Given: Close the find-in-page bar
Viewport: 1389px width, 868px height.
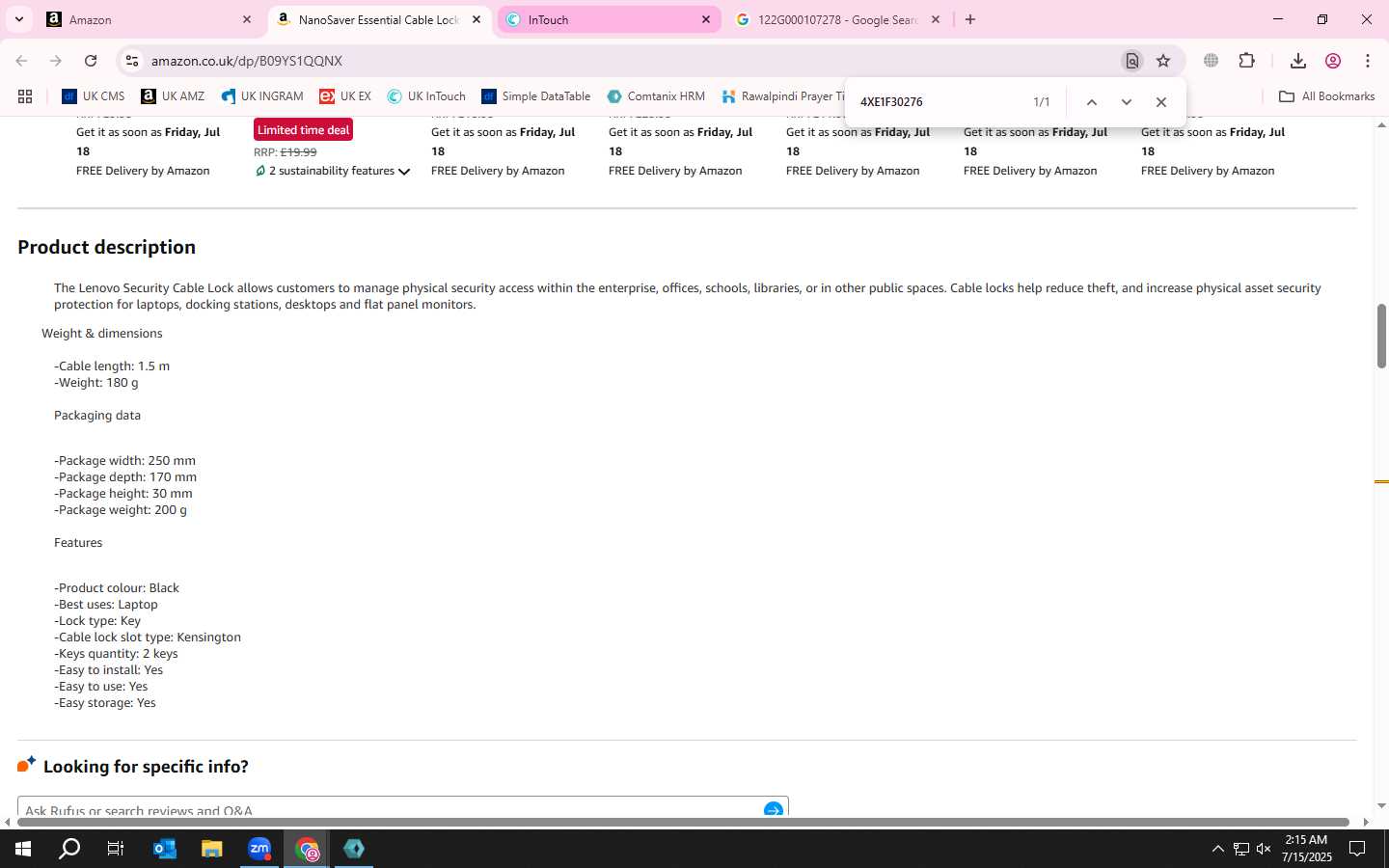Looking at the screenshot, I should tap(1161, 102).
